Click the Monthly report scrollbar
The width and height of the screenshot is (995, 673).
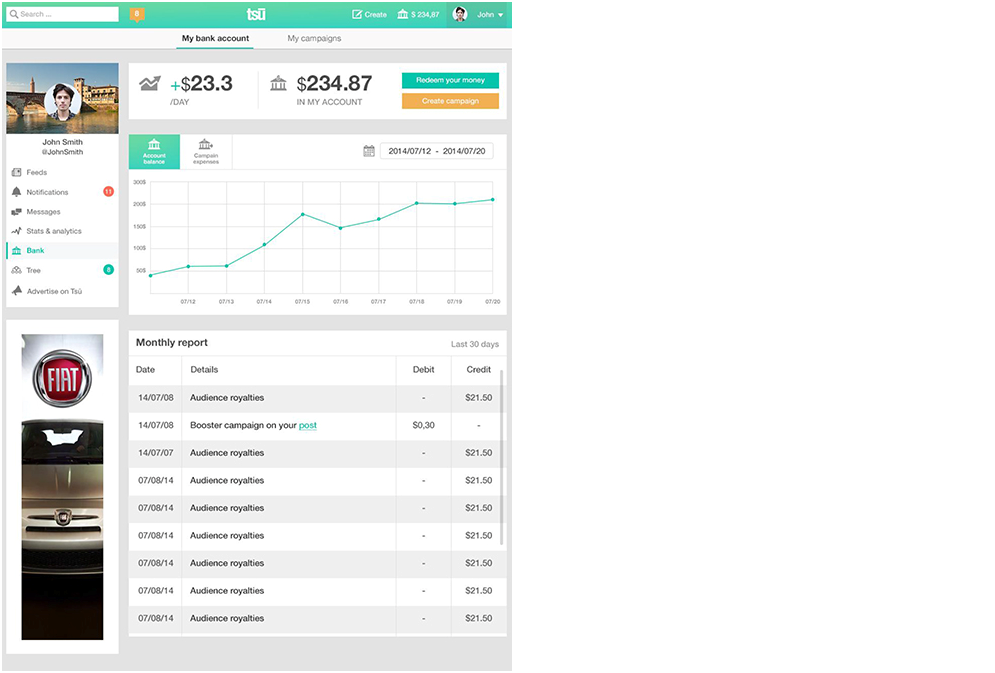coord(502,457)
